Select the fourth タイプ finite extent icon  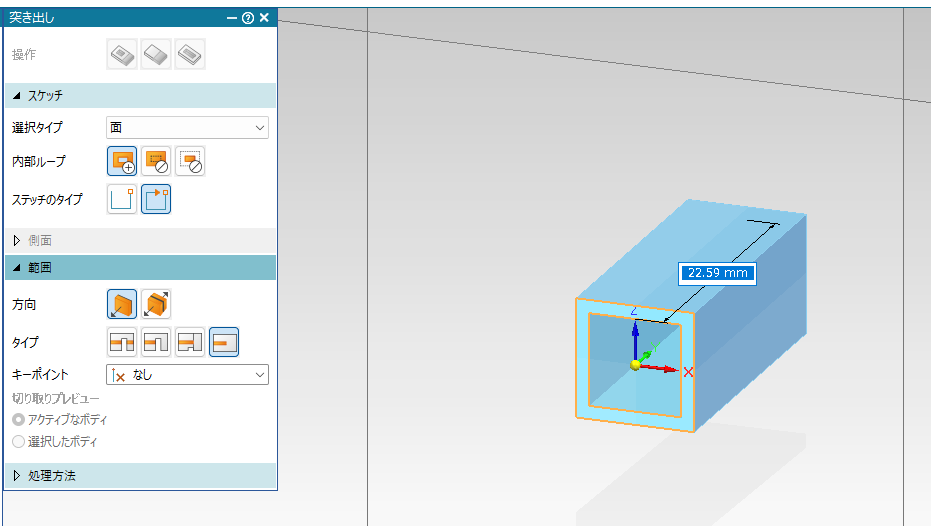click(224, 342)
